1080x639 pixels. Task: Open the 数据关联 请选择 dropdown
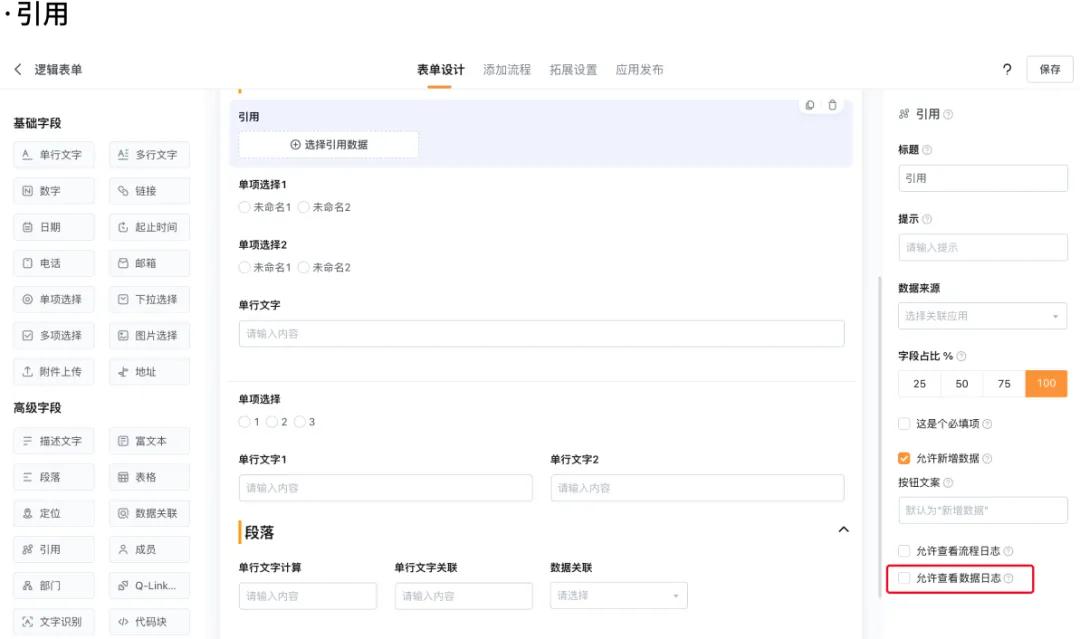click(x=618, y=596)
